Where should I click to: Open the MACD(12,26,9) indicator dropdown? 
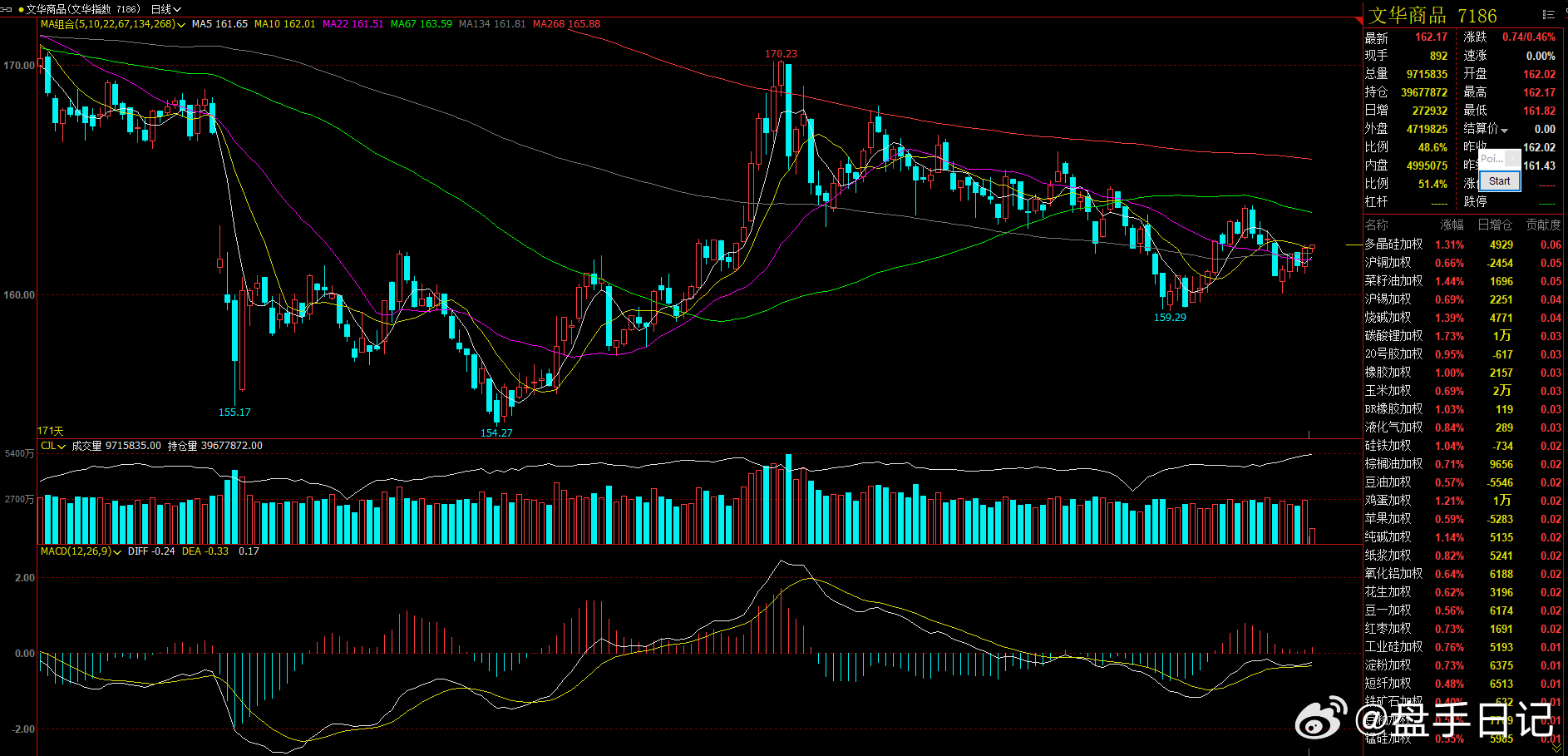click(81, 551)
